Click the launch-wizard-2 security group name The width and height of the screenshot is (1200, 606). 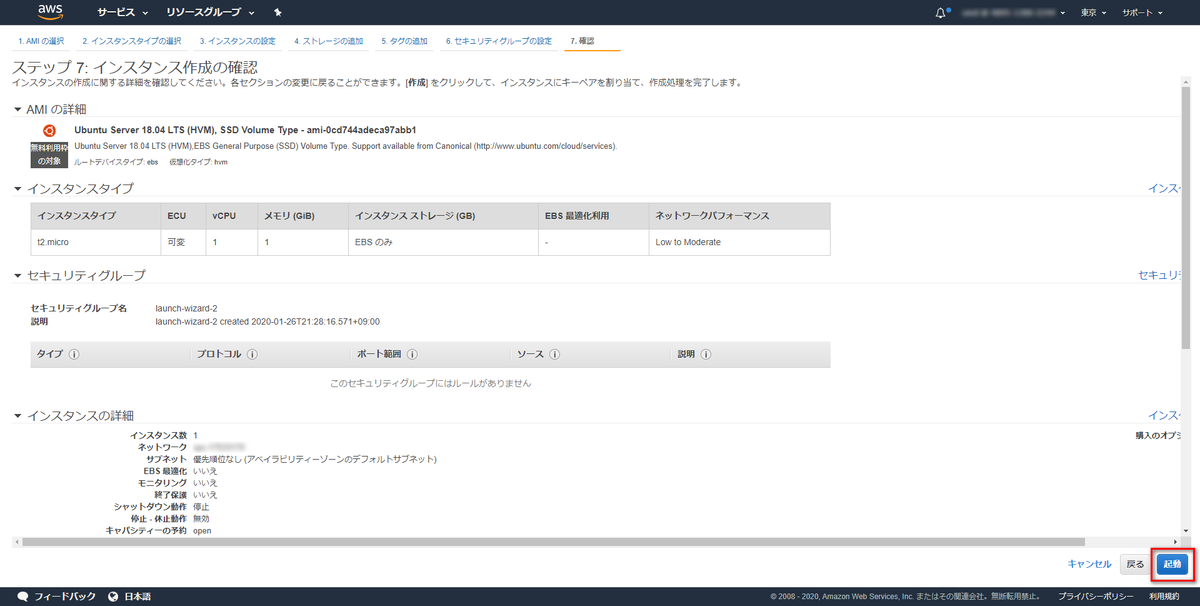(x=186, y=309)
